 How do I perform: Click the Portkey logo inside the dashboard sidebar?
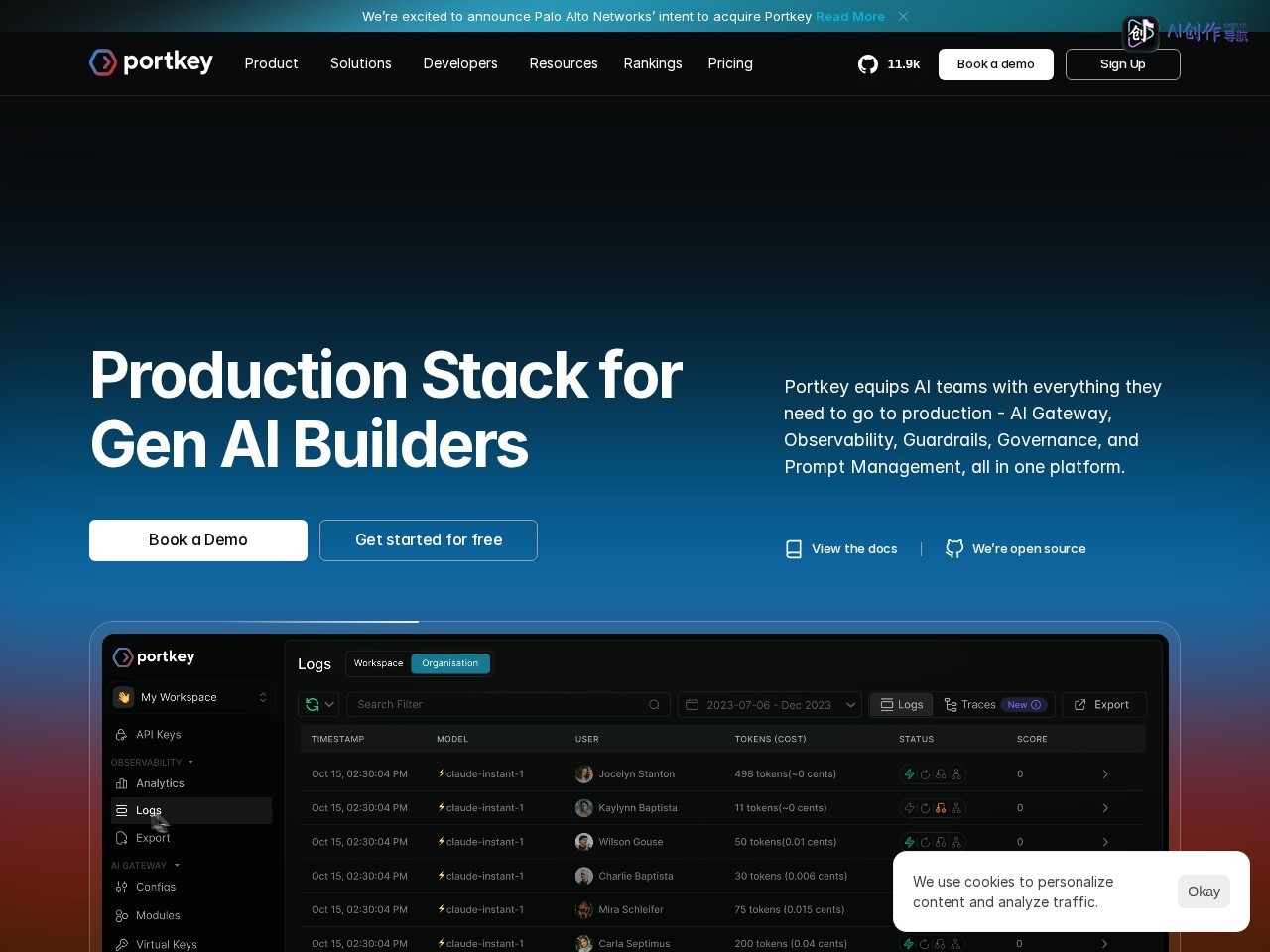(x=154, y=656)
